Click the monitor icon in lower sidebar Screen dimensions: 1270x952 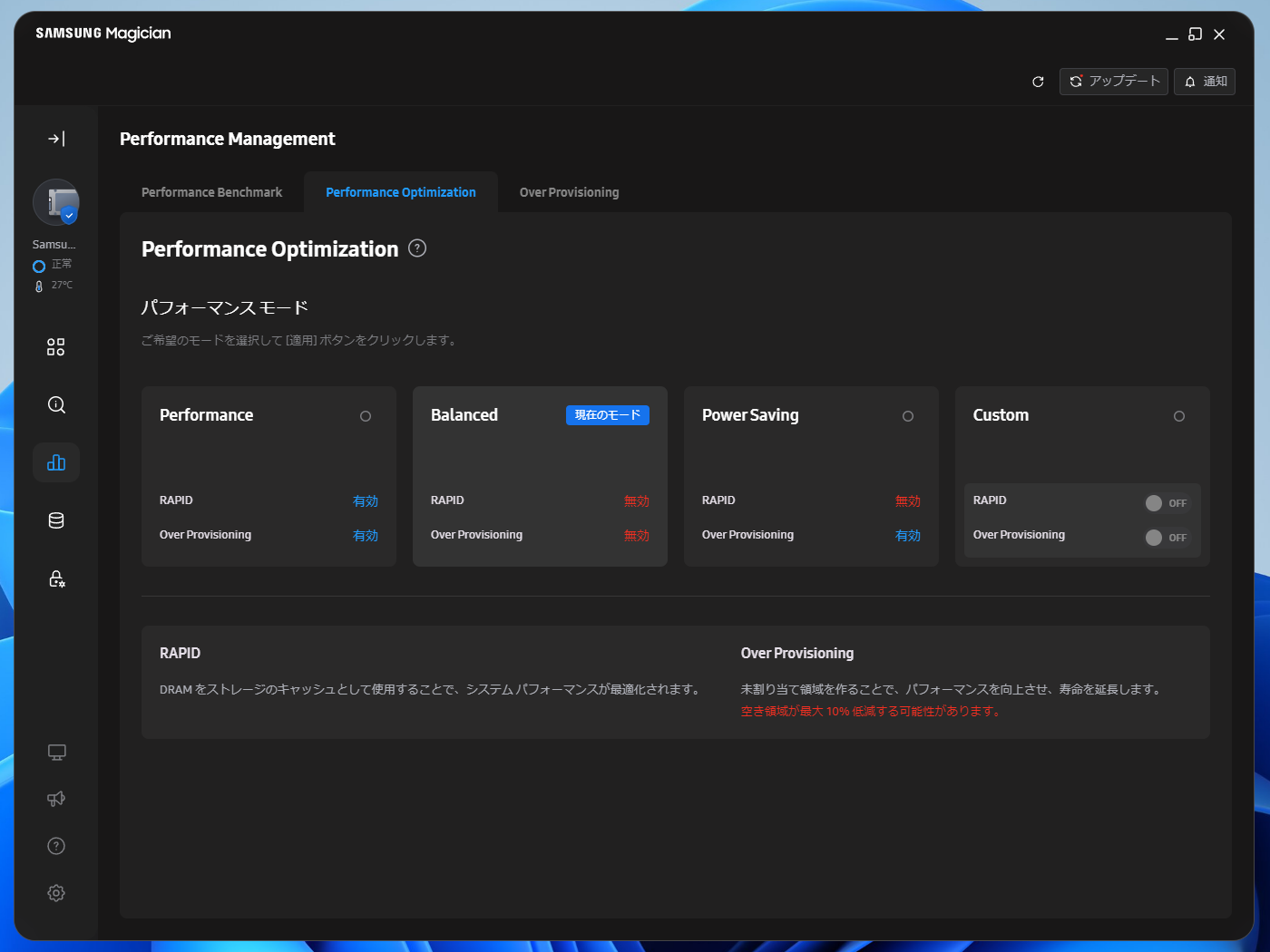[x=56, y=753]
